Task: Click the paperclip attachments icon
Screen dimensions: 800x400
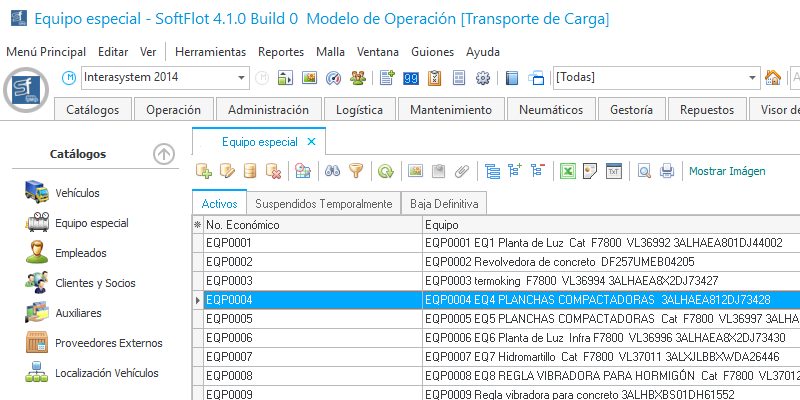Action: 461,171
